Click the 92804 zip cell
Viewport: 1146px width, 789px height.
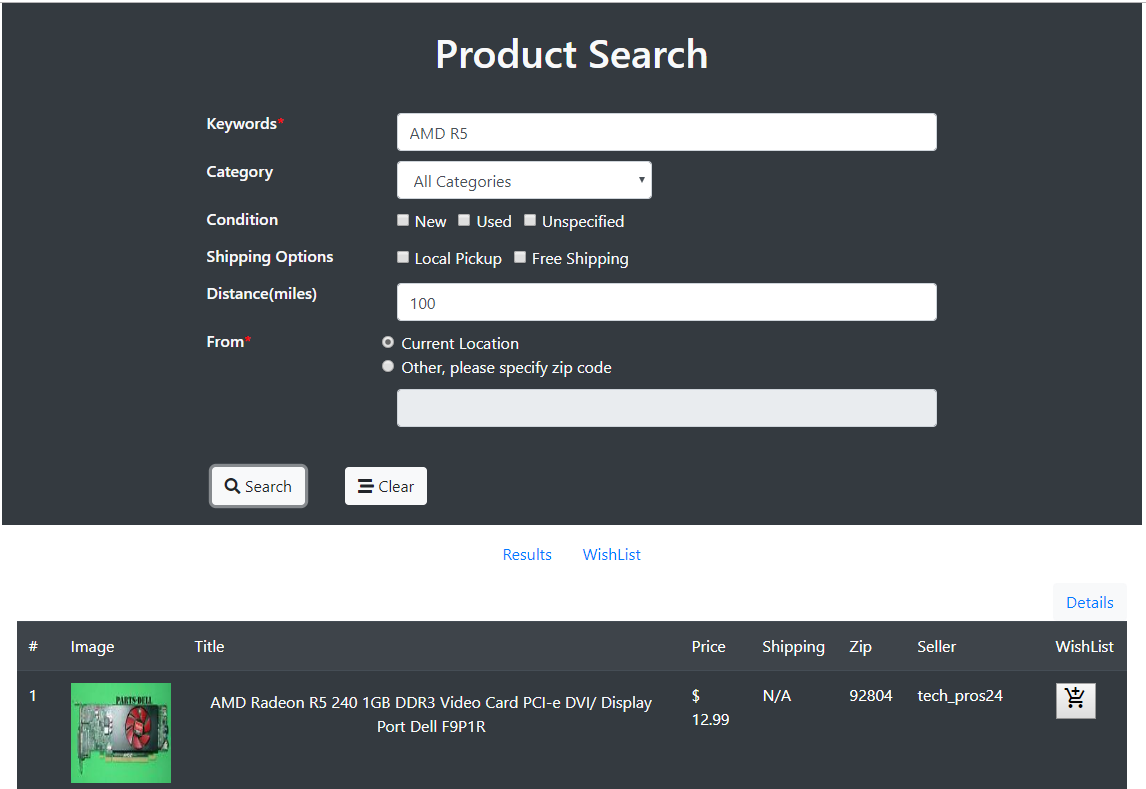870,695
